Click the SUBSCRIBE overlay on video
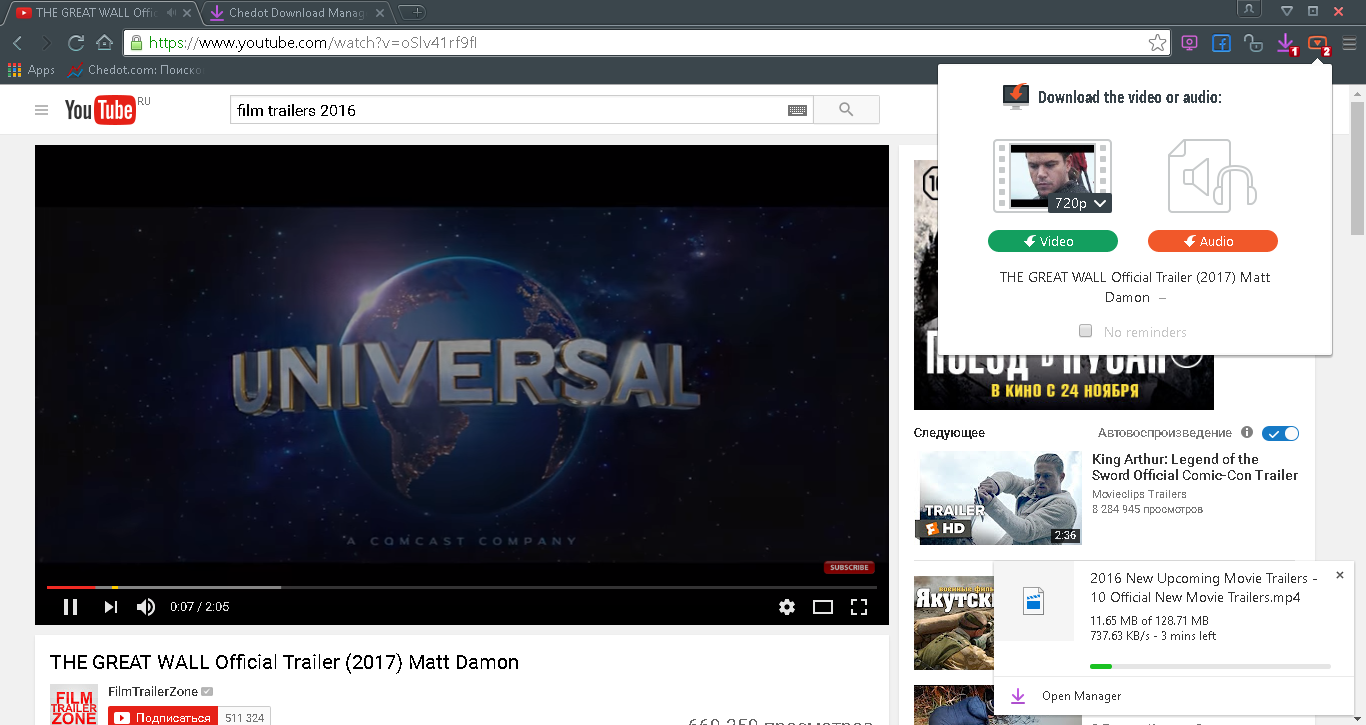The image size is (1366, 725). point(849,567)
